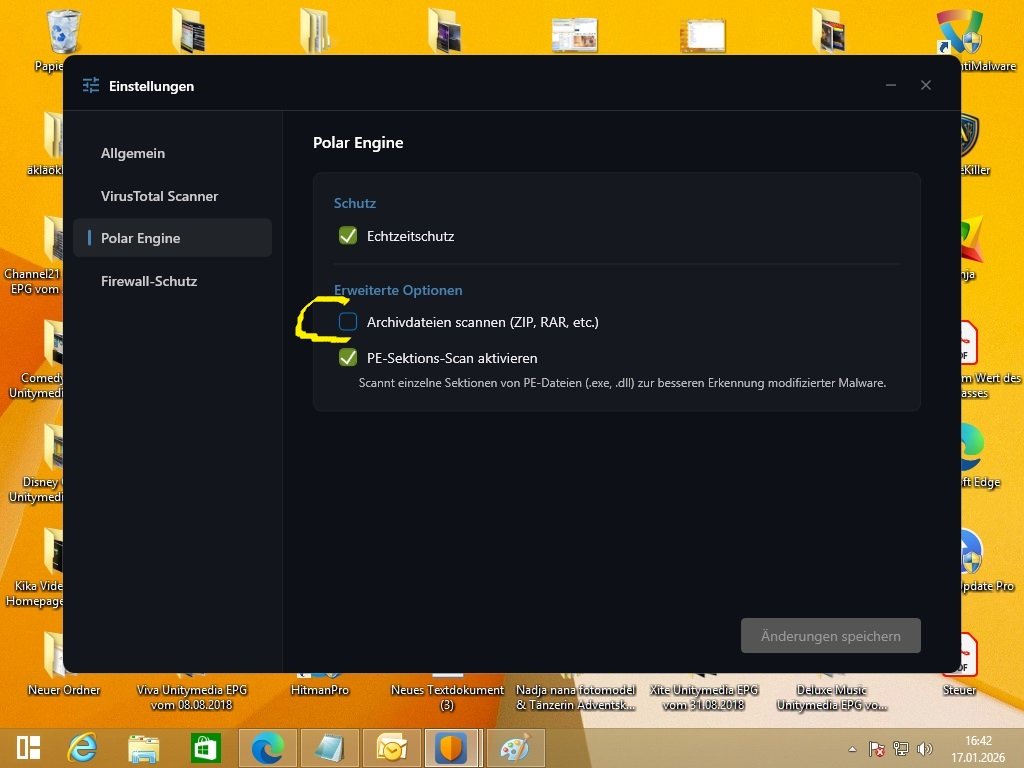Click the network tray icon
The image size is (1024, 768).
(901, 749)
